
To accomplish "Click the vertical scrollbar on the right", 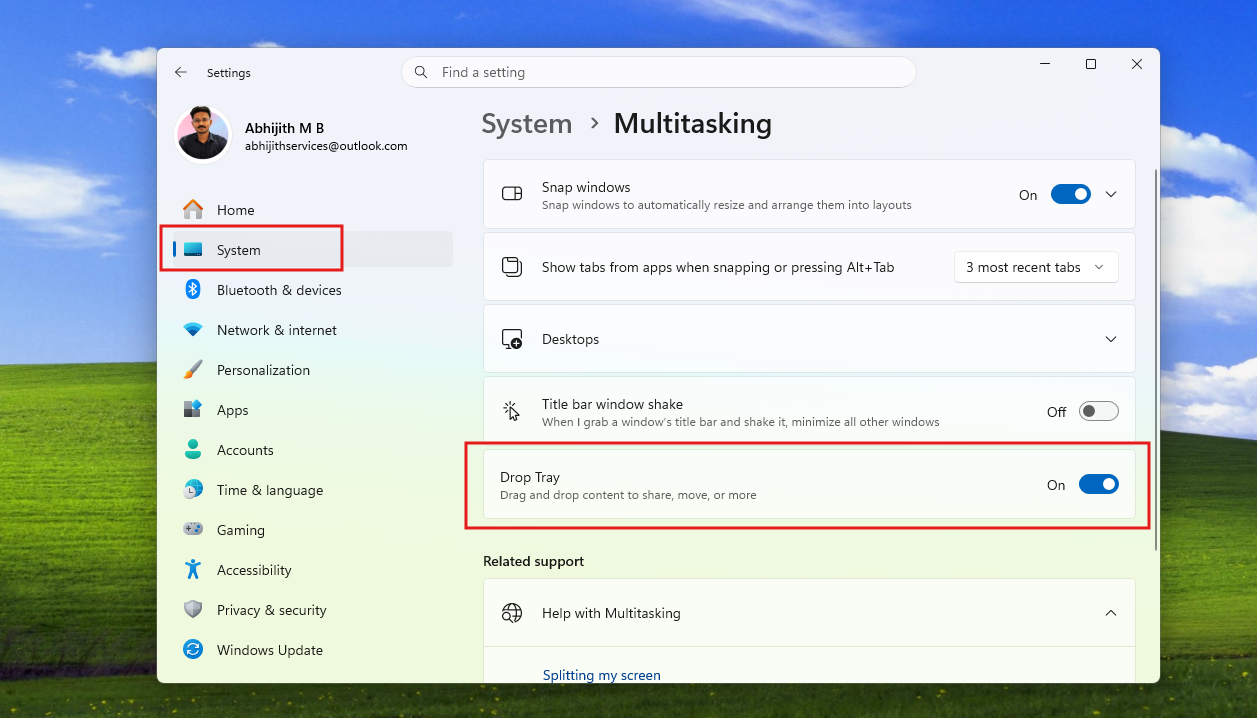I will click(1156, 300).
